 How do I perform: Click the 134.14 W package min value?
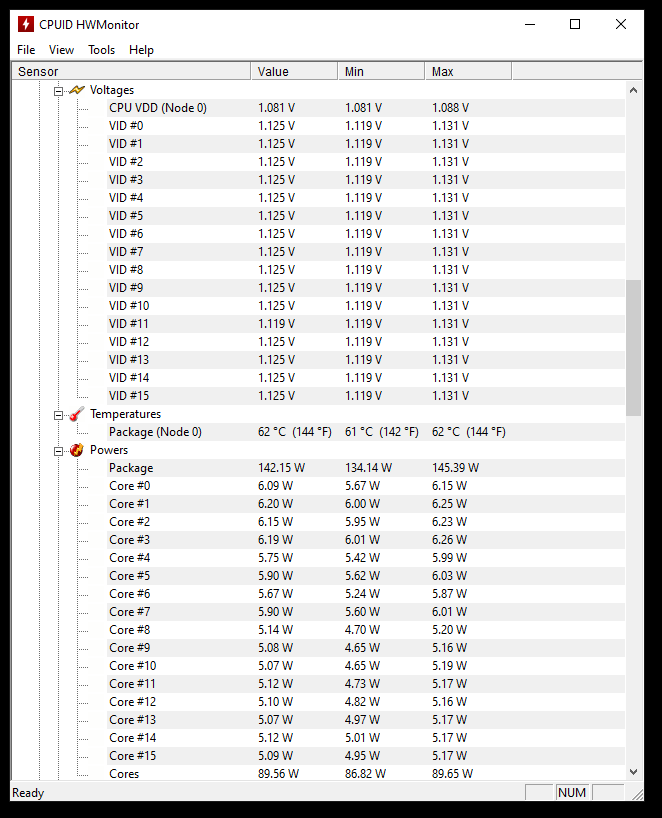(368, 468)
